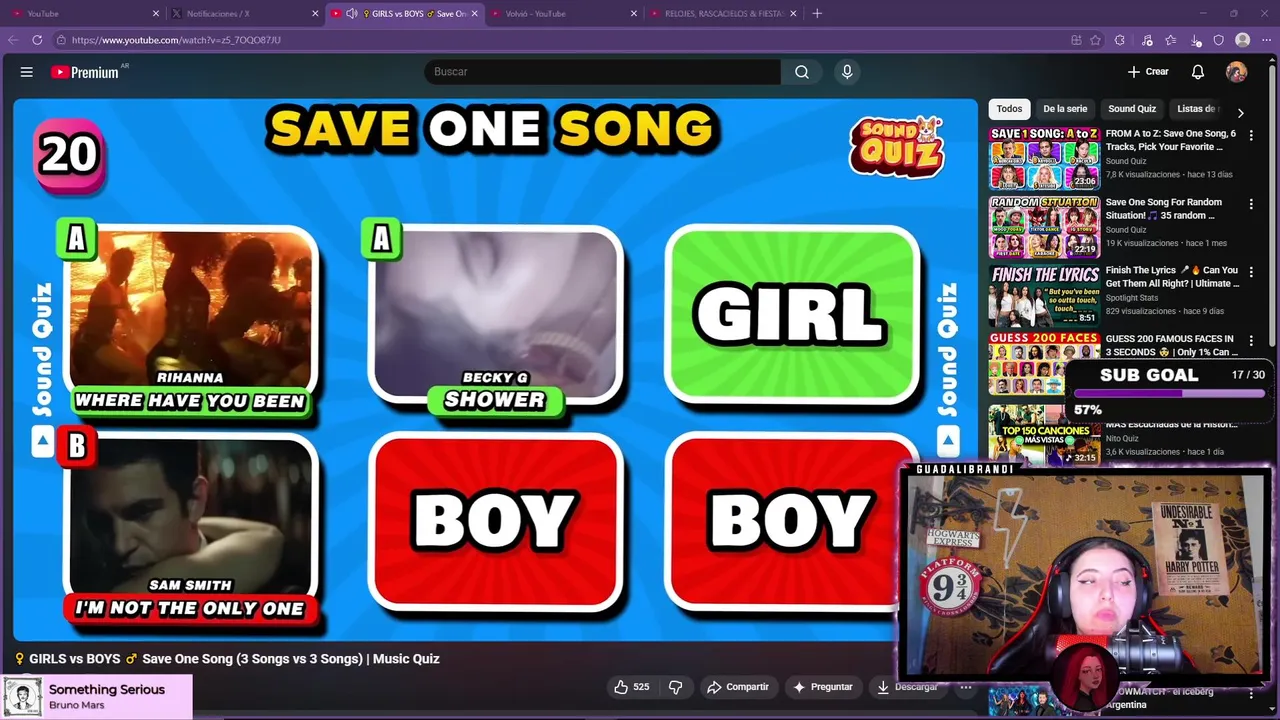
Task: Close the Volvió - YouTube tab
Action: [634, 13]
